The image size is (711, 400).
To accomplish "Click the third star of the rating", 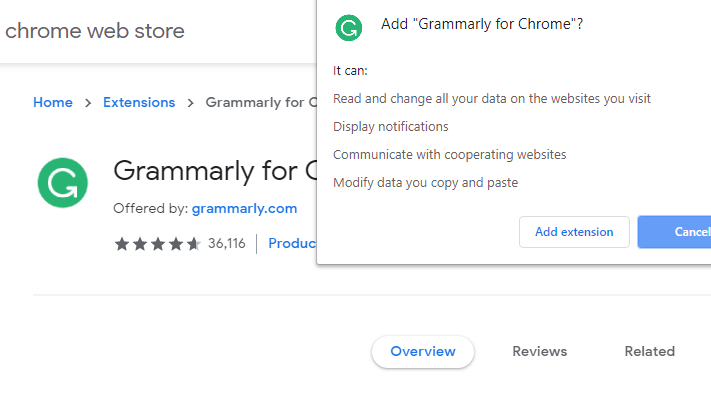I will tap(158, 244).
